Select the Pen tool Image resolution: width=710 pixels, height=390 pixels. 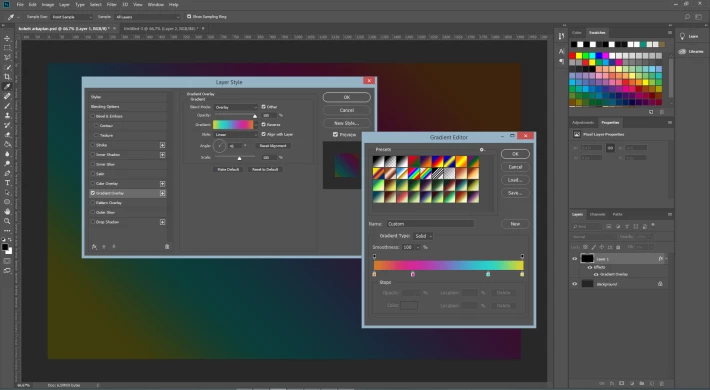click(x=7, y=173)
